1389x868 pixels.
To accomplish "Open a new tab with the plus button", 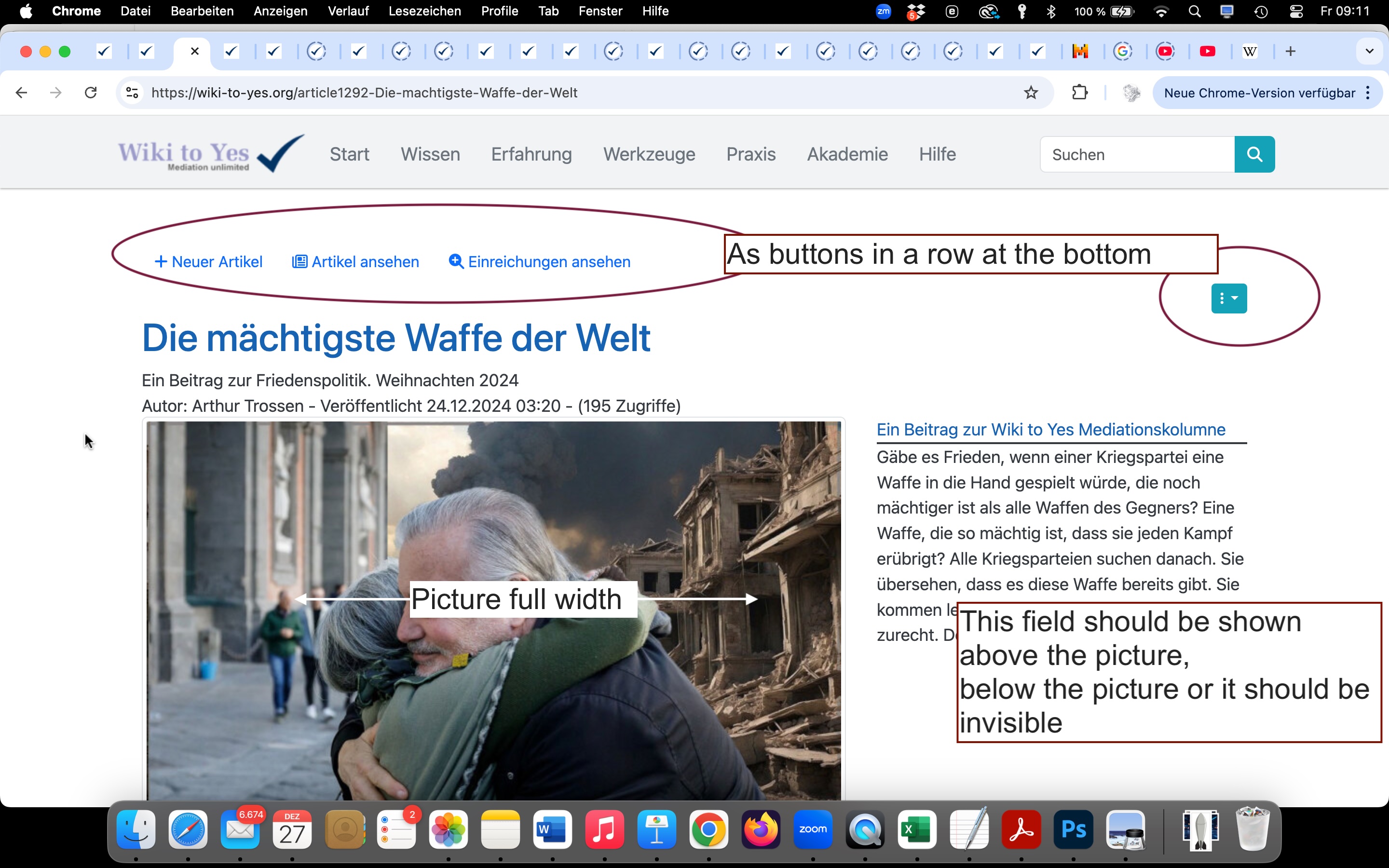I will [1290, 52].
